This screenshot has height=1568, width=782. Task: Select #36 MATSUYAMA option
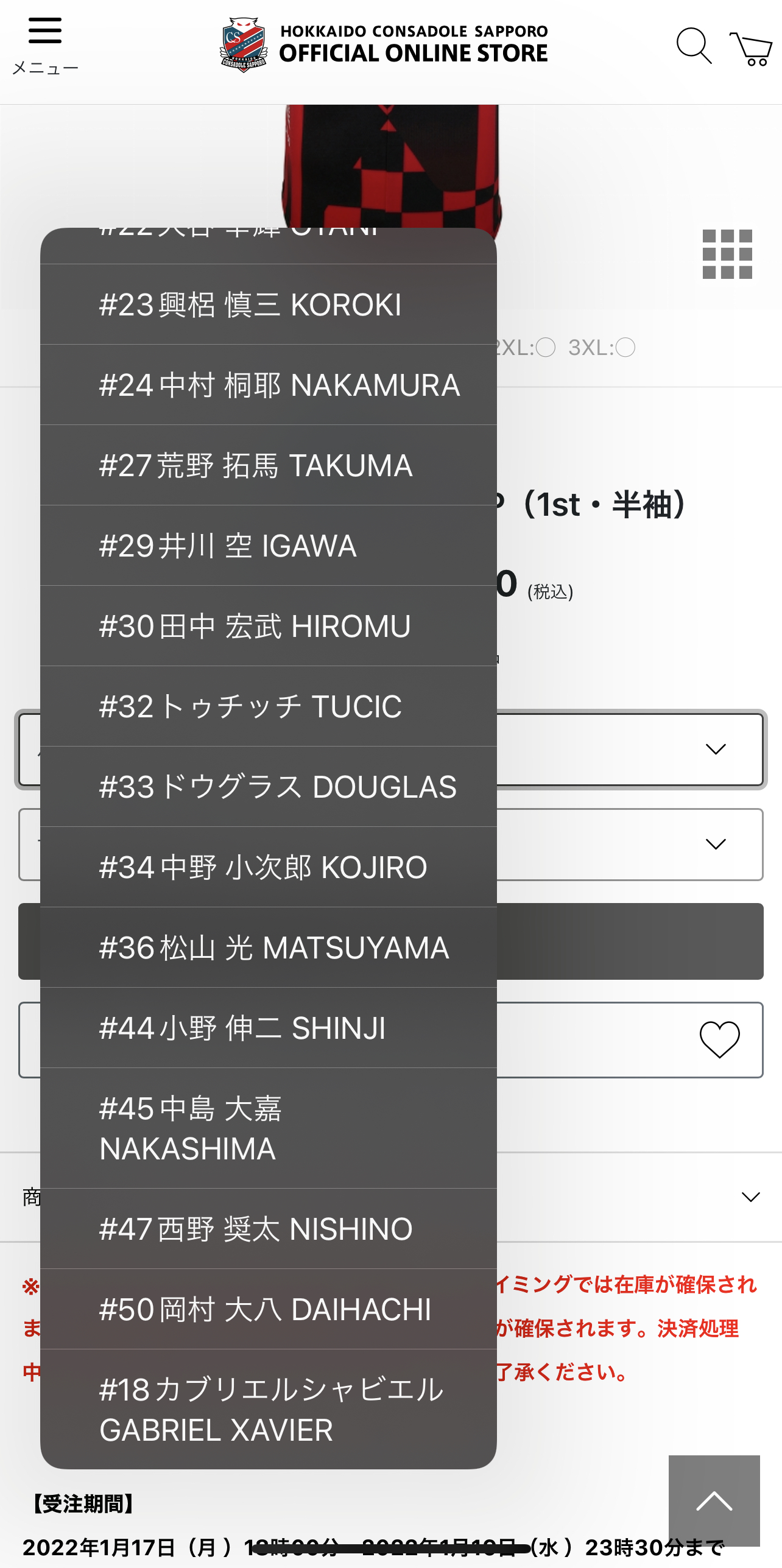coord(268,947)
